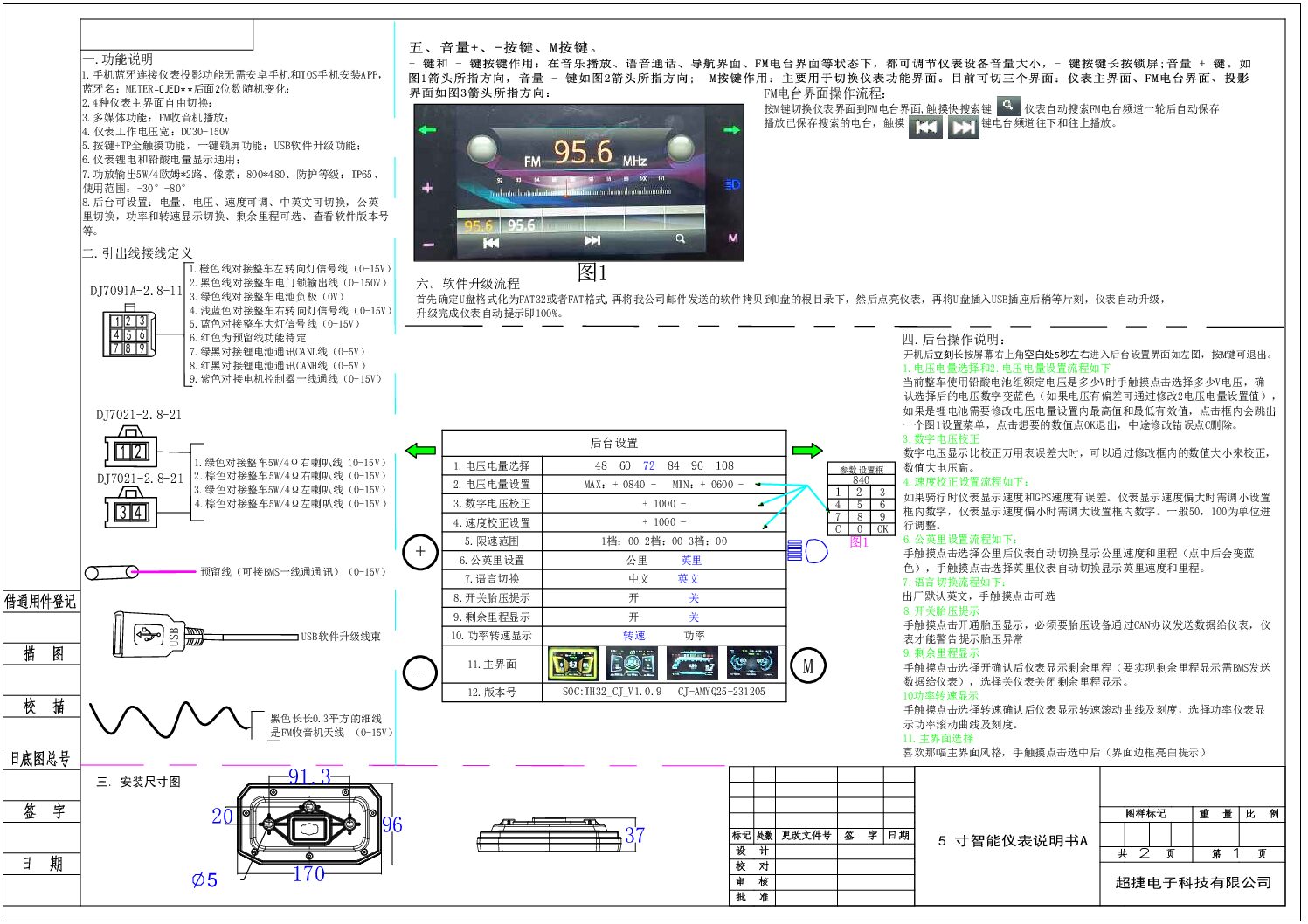Image resolution: width=1308 pixels, height=924 pixels.
Task: Choose 中文 in the language switch row
Action: click(x=639, y=579)
